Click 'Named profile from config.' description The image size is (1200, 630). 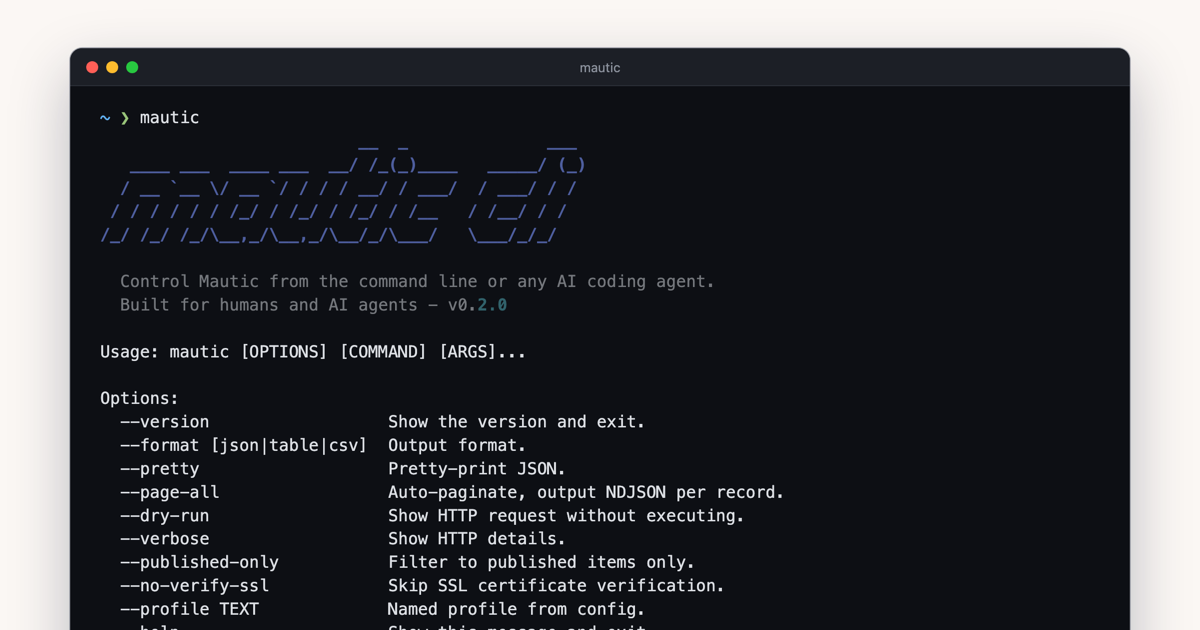click(x=517, y=609)
